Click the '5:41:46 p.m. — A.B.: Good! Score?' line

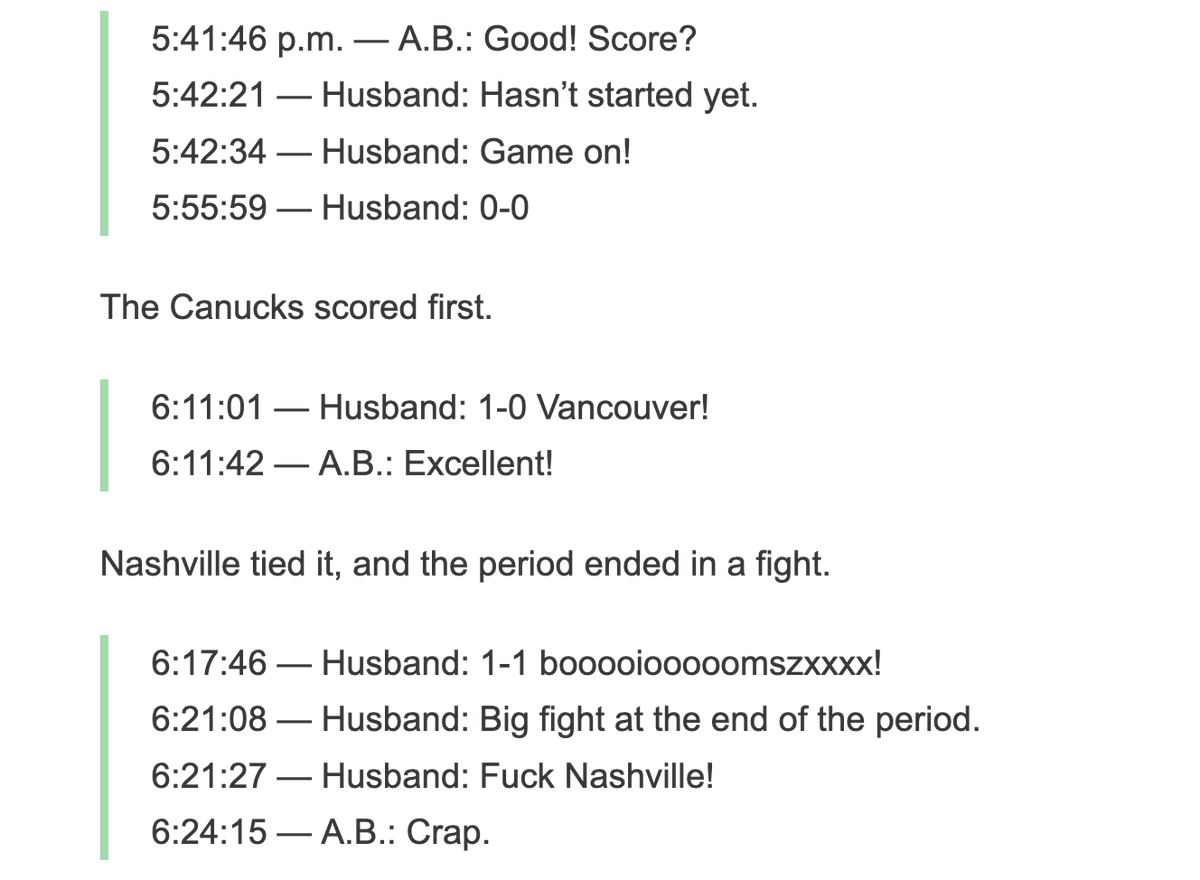tap(424, 39)
